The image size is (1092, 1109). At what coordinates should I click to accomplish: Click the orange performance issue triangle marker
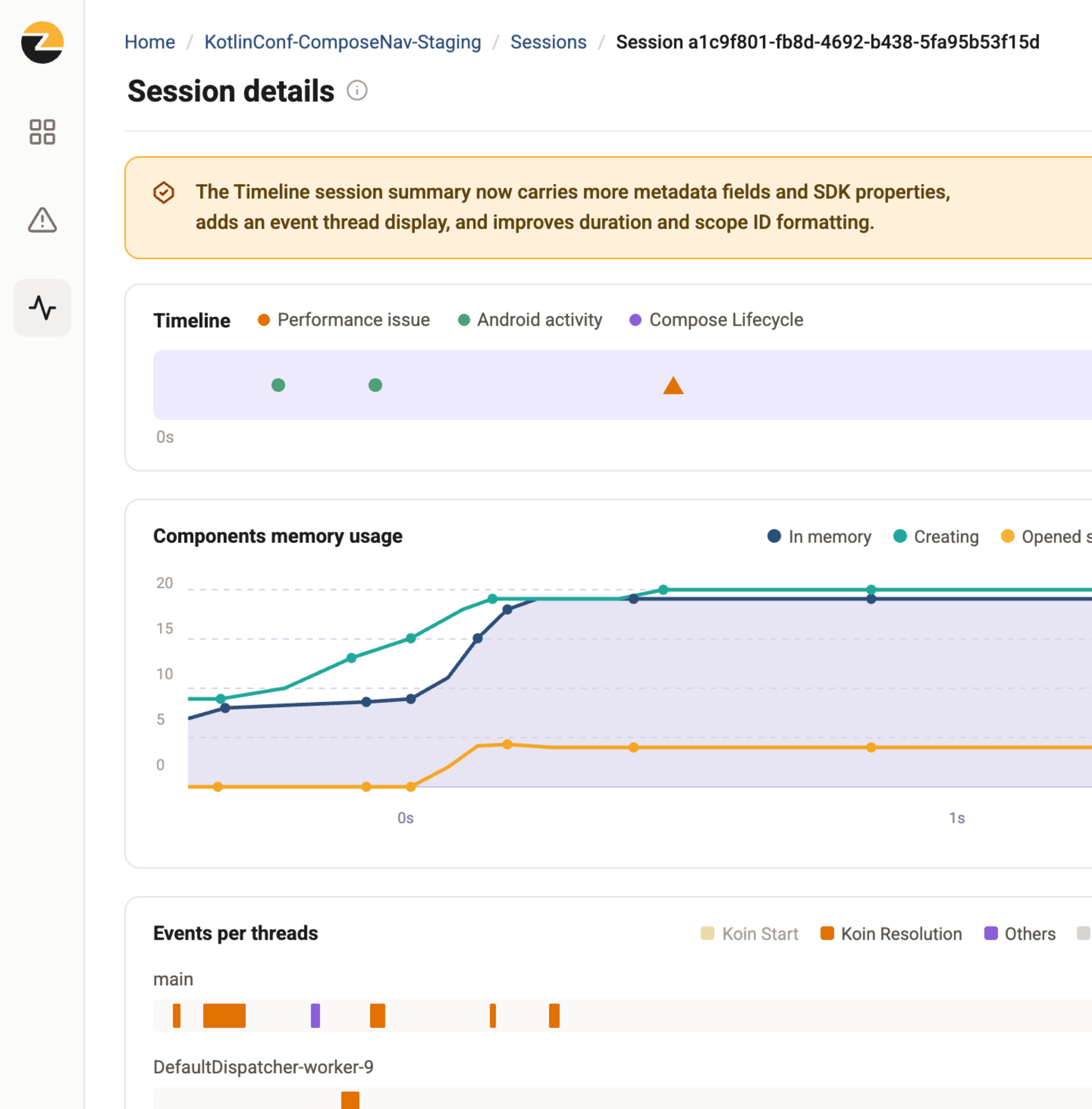pyautogui.click(x=673, y=386)
